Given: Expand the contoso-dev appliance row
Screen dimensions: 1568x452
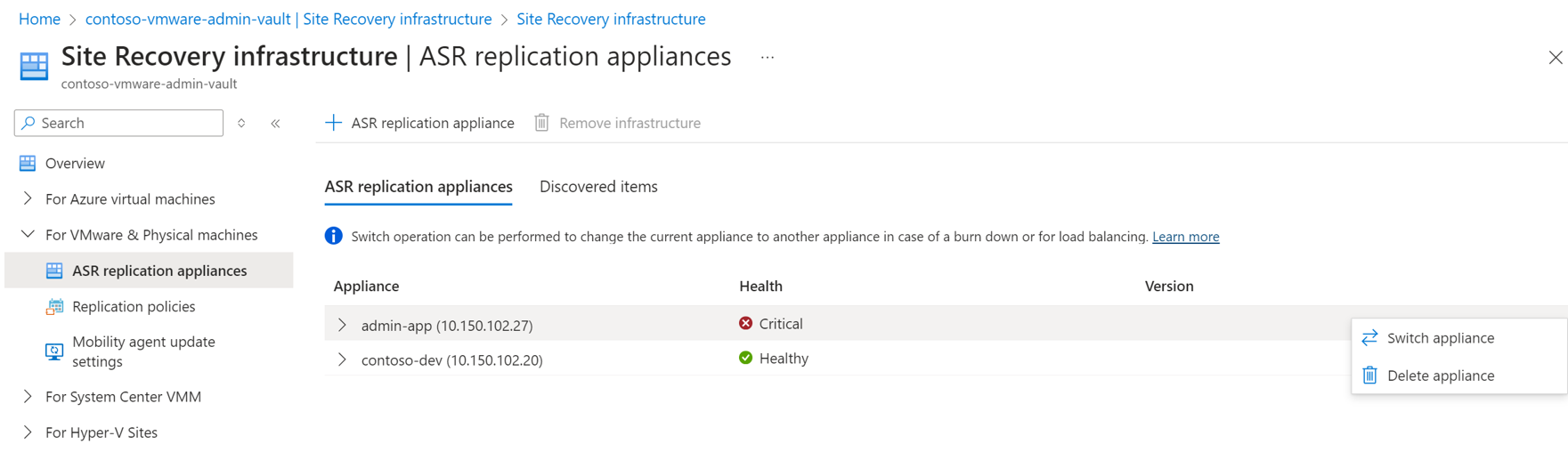Looking at the screenshot, I should [342, 359].
